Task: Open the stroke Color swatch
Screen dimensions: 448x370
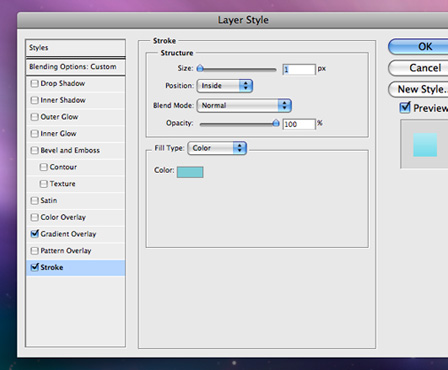Action: [190, 172]
